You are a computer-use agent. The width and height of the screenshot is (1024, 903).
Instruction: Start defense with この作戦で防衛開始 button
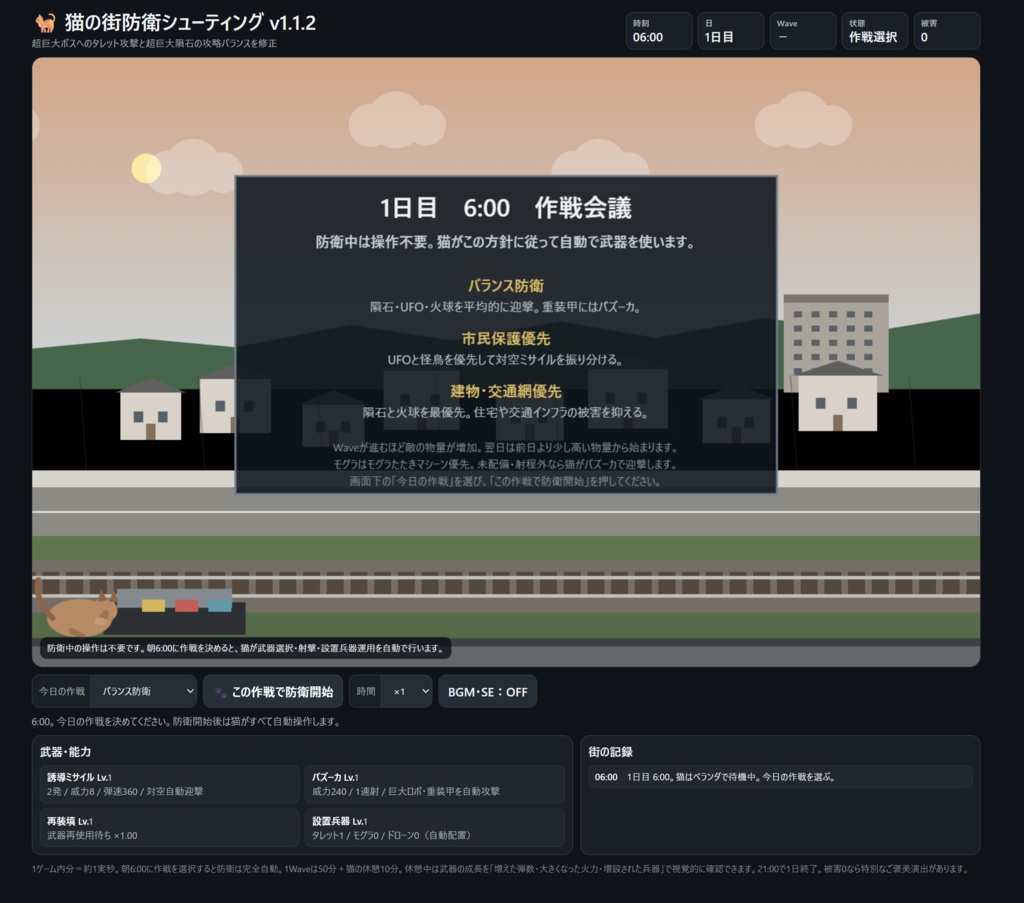(x=273, y=691)
